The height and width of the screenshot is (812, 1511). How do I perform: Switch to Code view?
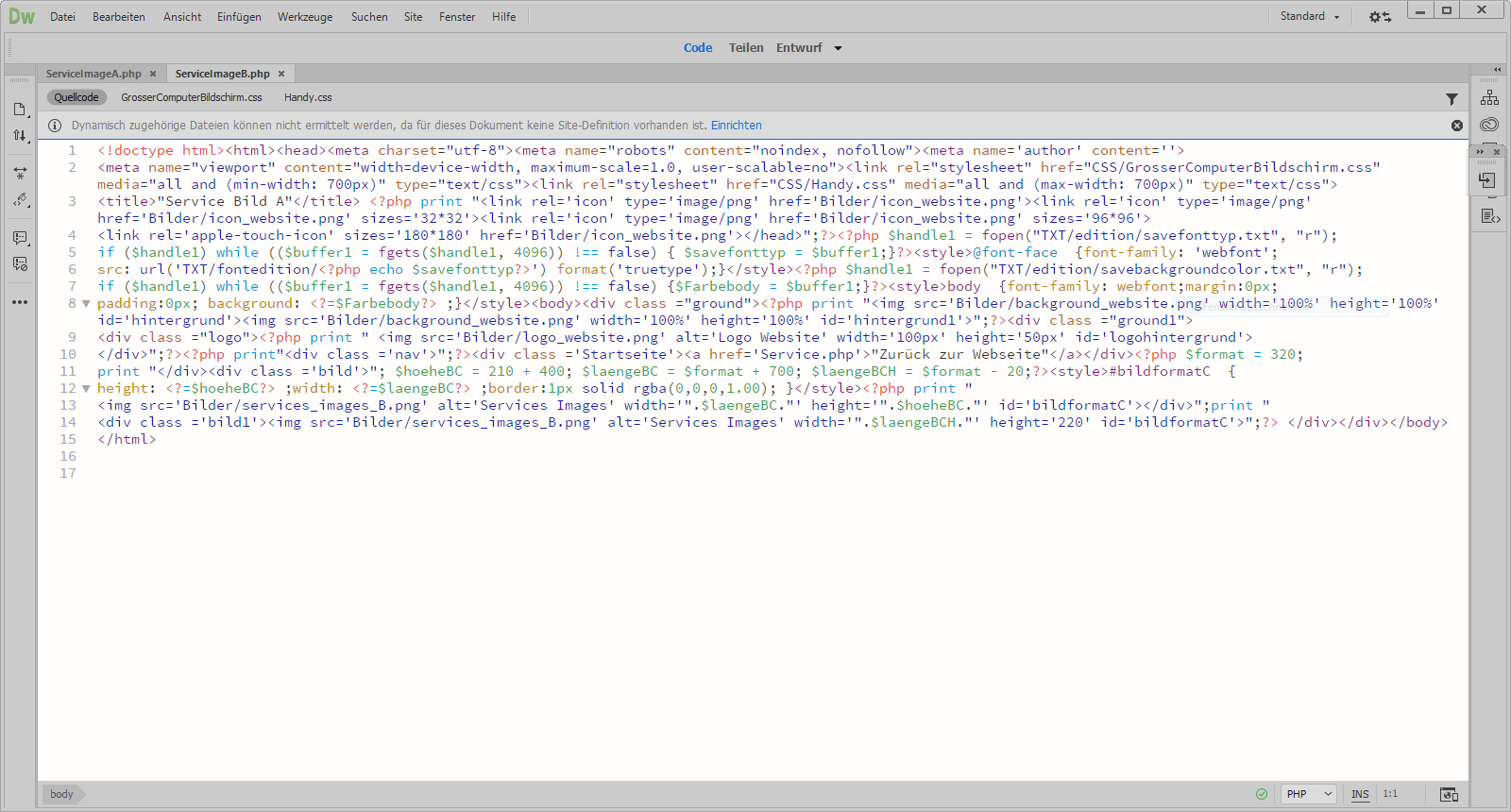tap(698, 48)
